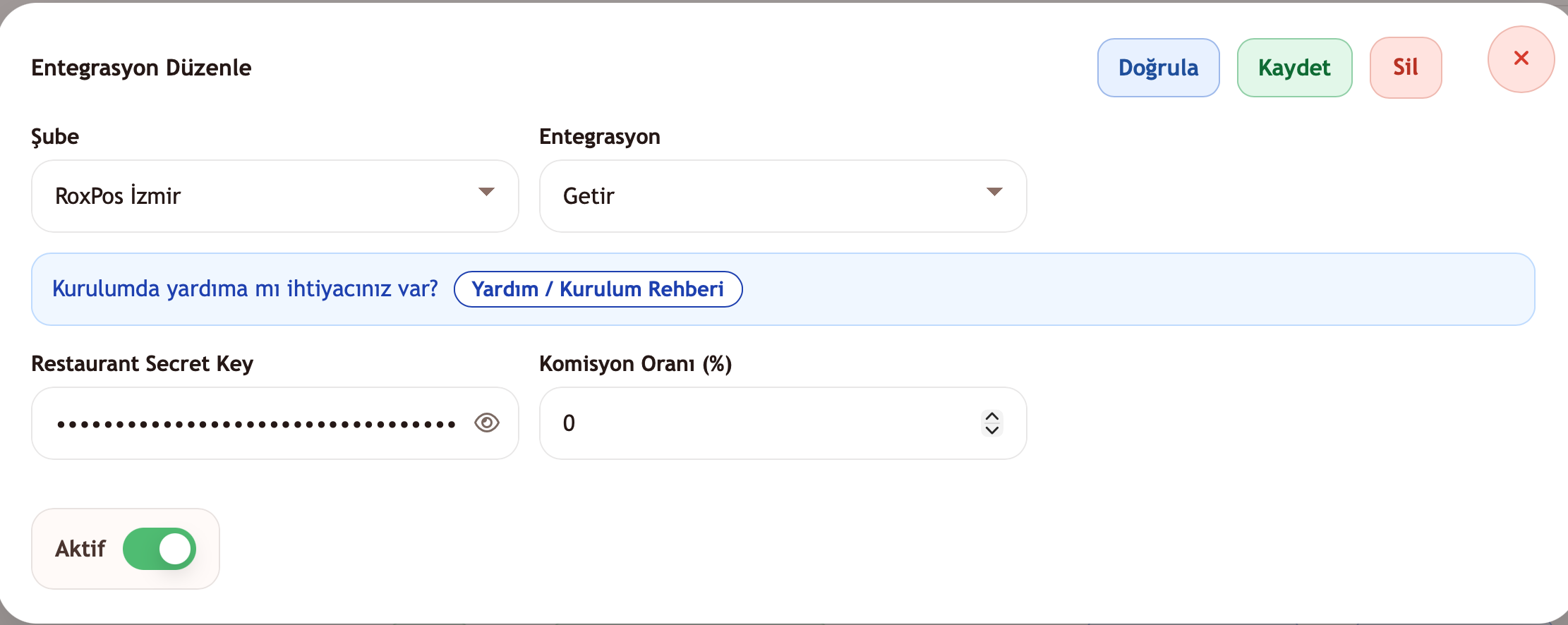Click into the Komisyon Oranı input
This screenshot has height=625, width=1568.
coord(762,423)
